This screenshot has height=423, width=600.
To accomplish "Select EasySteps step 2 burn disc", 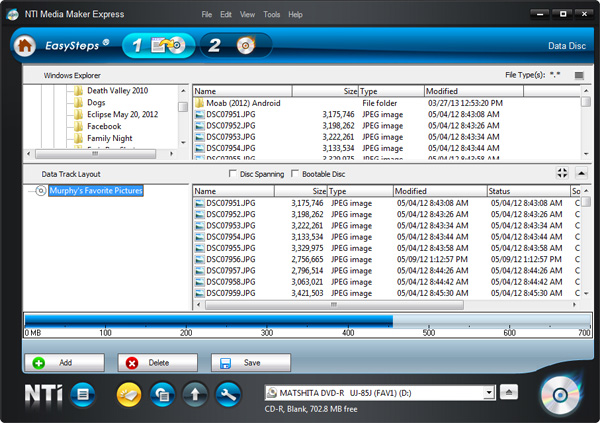I will [236, 46].
